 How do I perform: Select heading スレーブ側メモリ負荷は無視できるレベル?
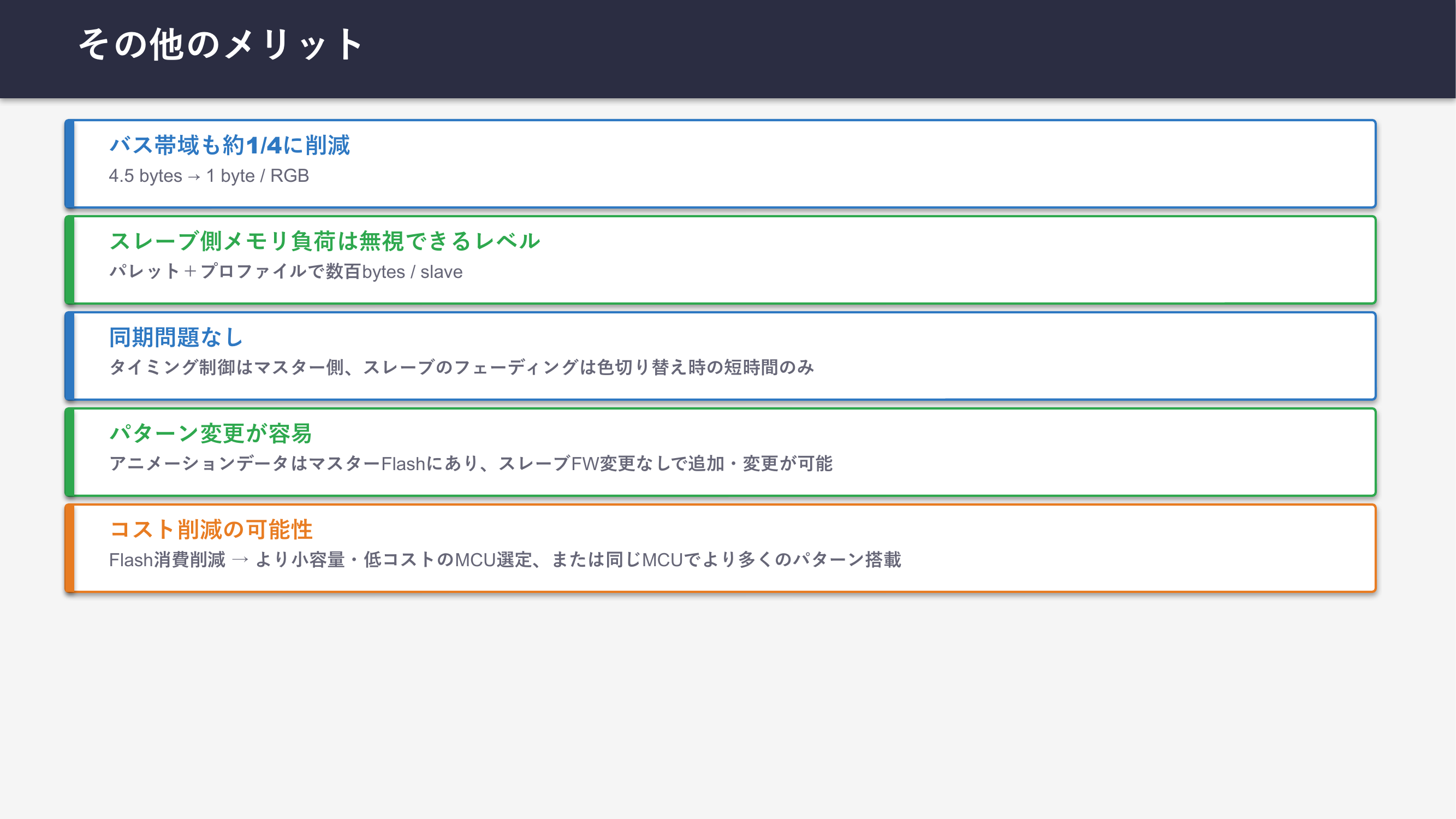[324, 241]
